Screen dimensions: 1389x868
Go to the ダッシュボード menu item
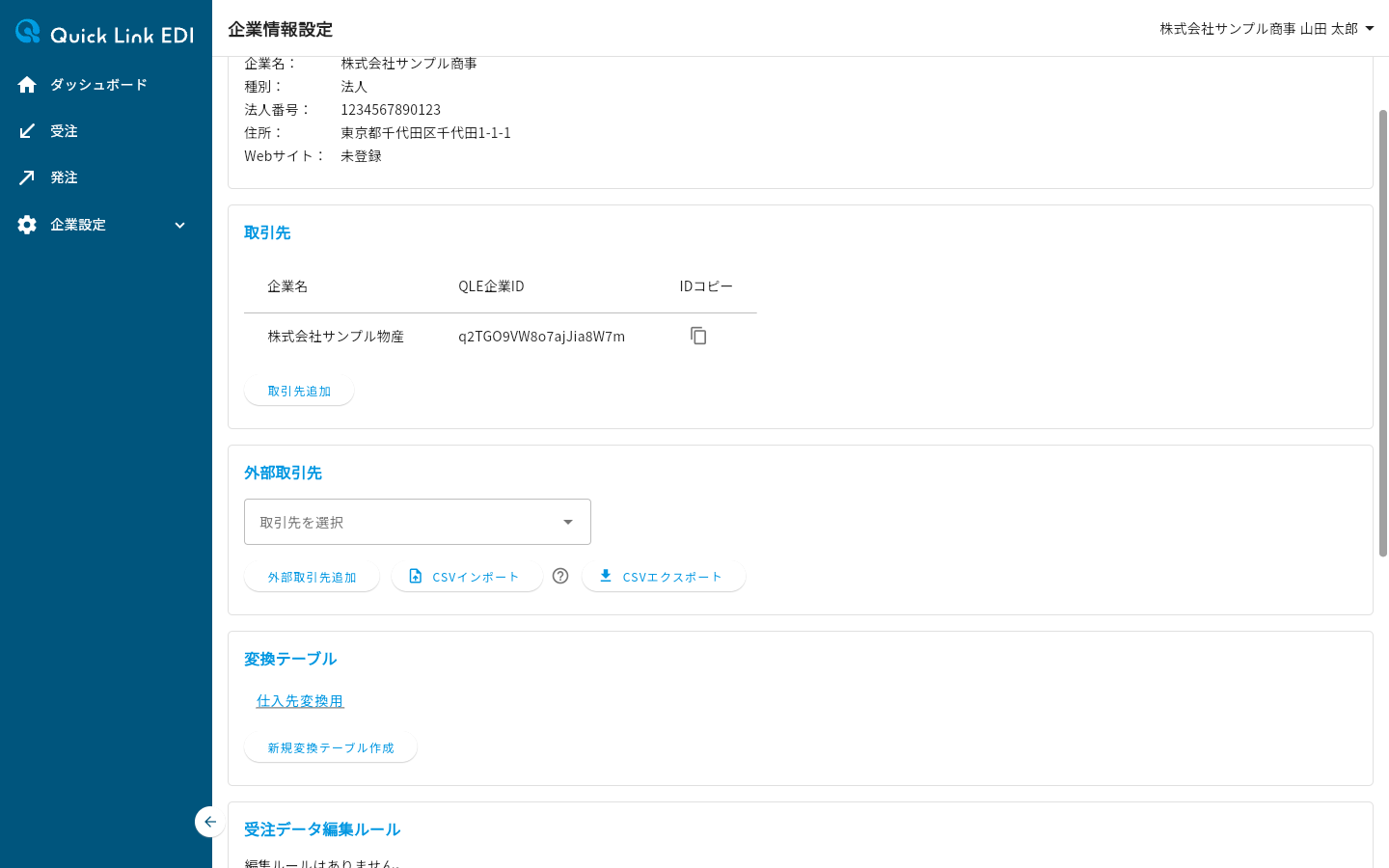(106, 85)
